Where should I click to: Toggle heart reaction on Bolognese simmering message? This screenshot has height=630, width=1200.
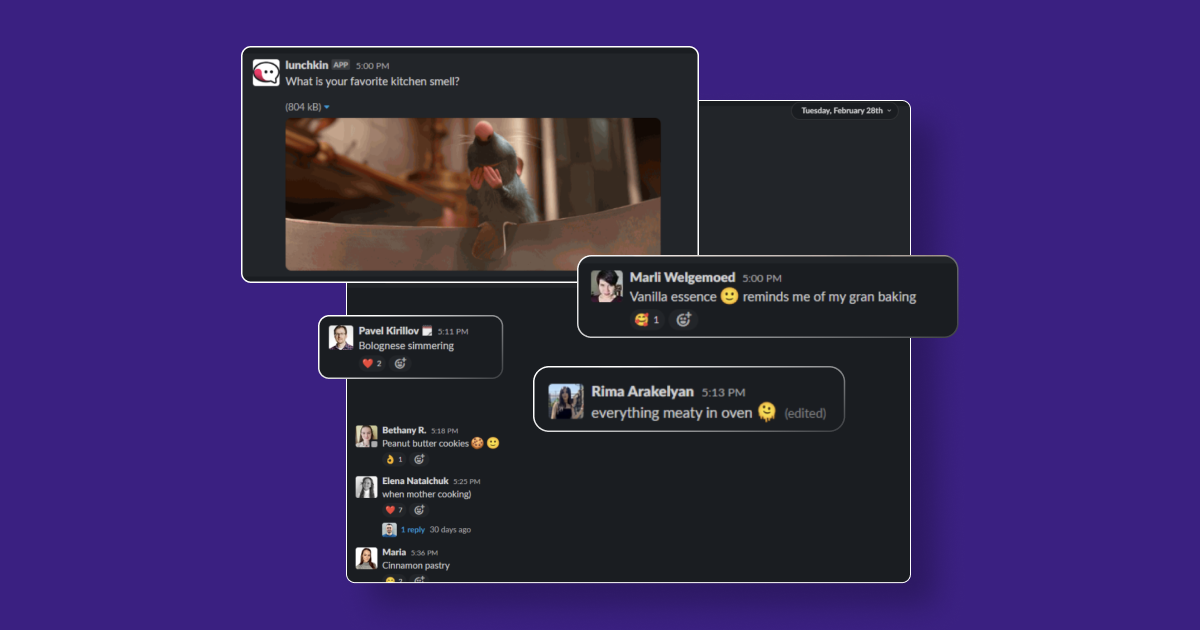pyautogui.click(x=373, y=364)
